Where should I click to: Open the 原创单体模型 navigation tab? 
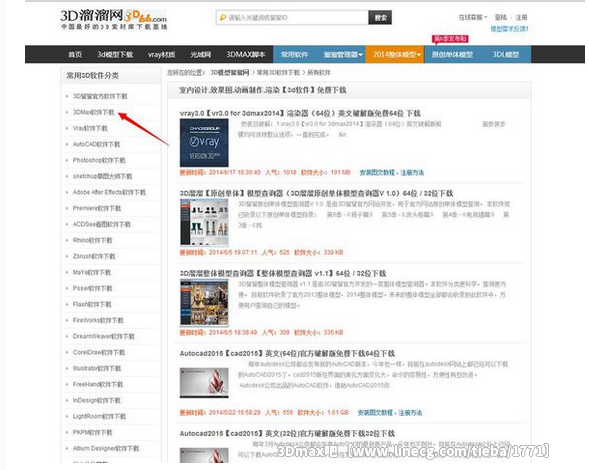(x=452, y=54)
